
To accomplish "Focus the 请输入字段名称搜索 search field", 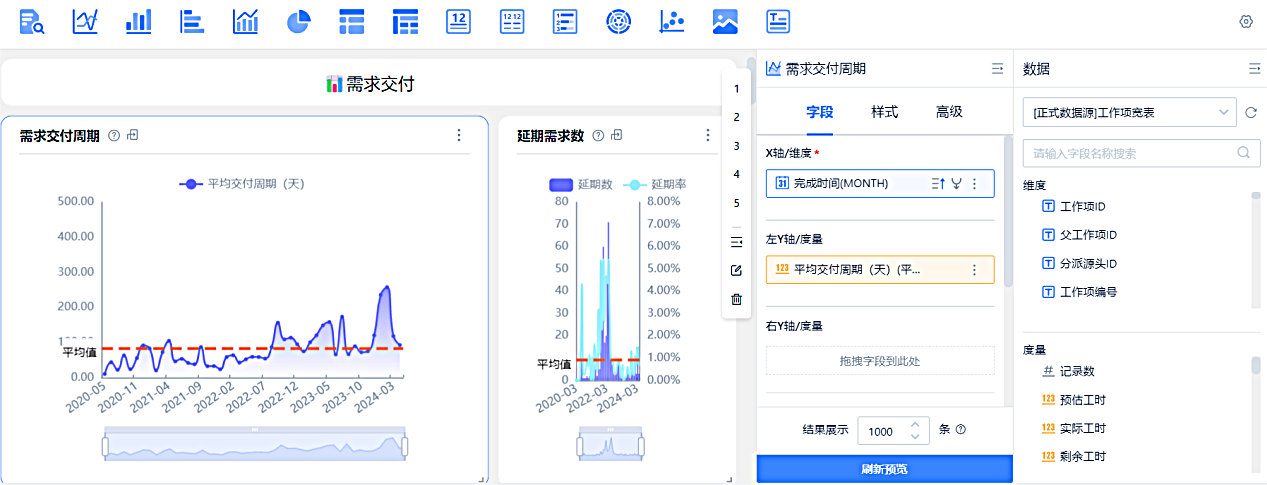I will tap(1142, 153).
